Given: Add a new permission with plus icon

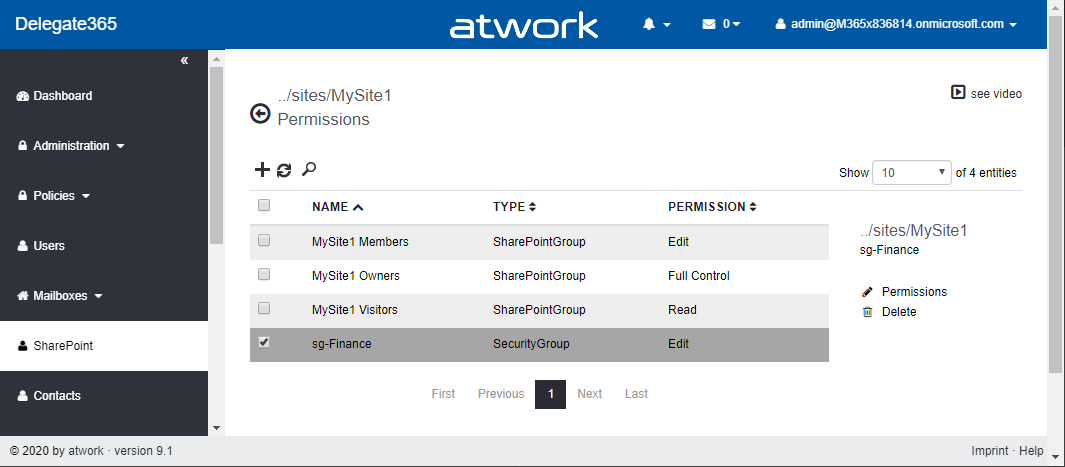Looking at the screenshot, I should (262, 170).
